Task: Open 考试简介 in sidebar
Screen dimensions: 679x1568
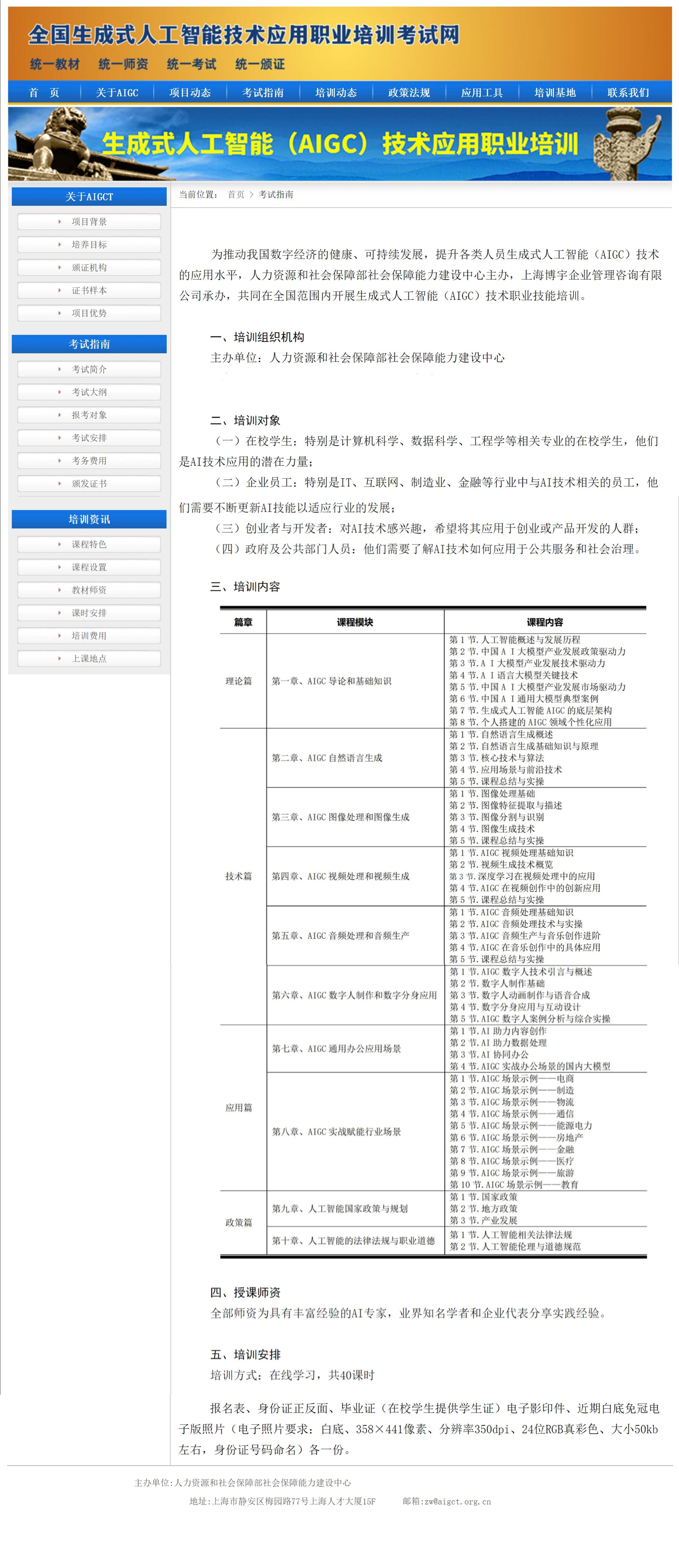Action: [x=89, y=370]
